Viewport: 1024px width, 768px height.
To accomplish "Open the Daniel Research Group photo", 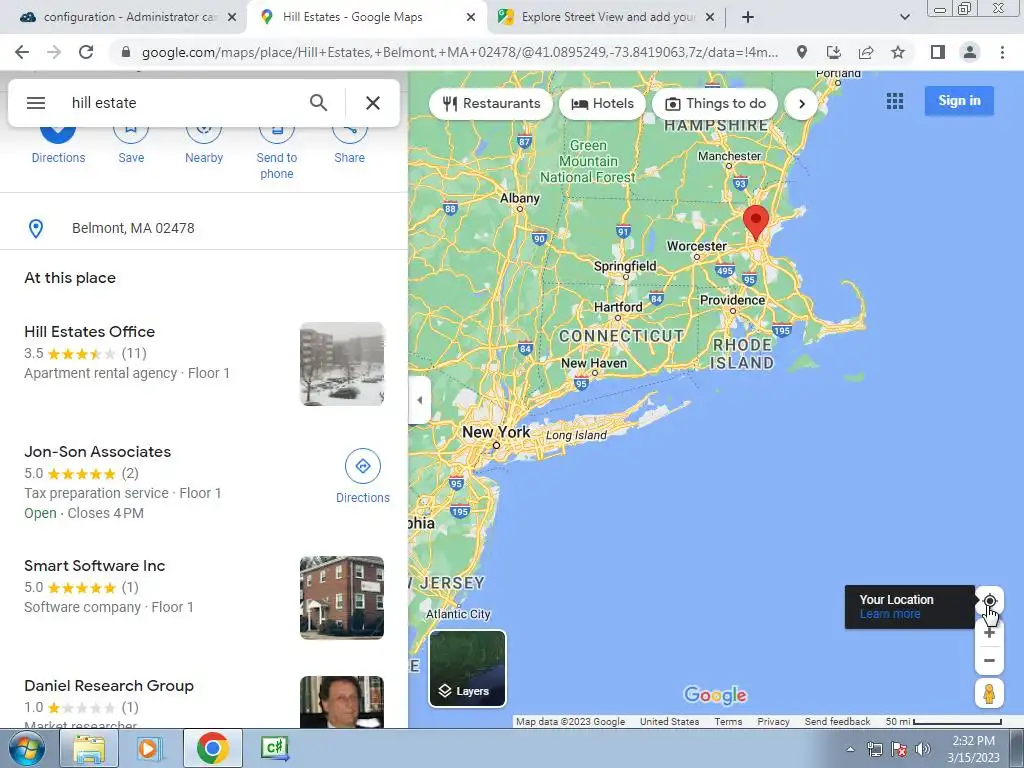I will click(342, 702).
